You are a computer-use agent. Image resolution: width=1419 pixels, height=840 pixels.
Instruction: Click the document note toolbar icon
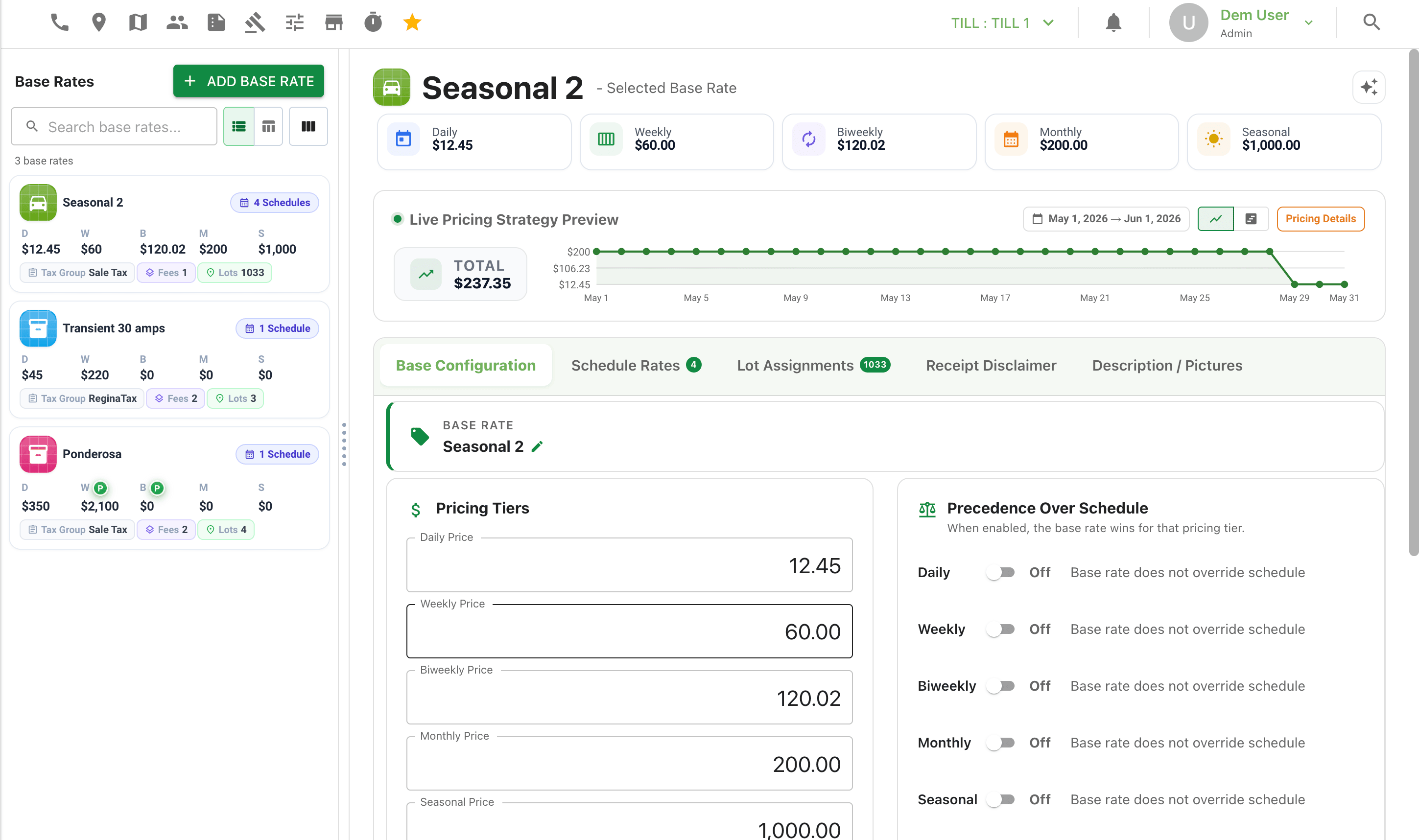[216, 23]
